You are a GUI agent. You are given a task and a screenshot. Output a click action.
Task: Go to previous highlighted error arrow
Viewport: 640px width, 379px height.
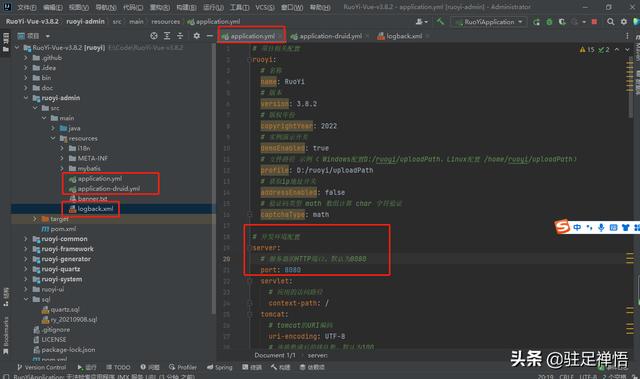point(617,49)
